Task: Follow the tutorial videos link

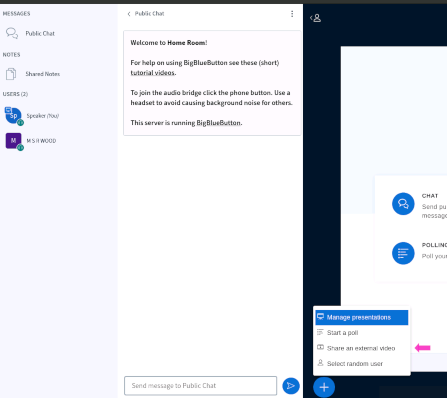Action: click(153, 73)
